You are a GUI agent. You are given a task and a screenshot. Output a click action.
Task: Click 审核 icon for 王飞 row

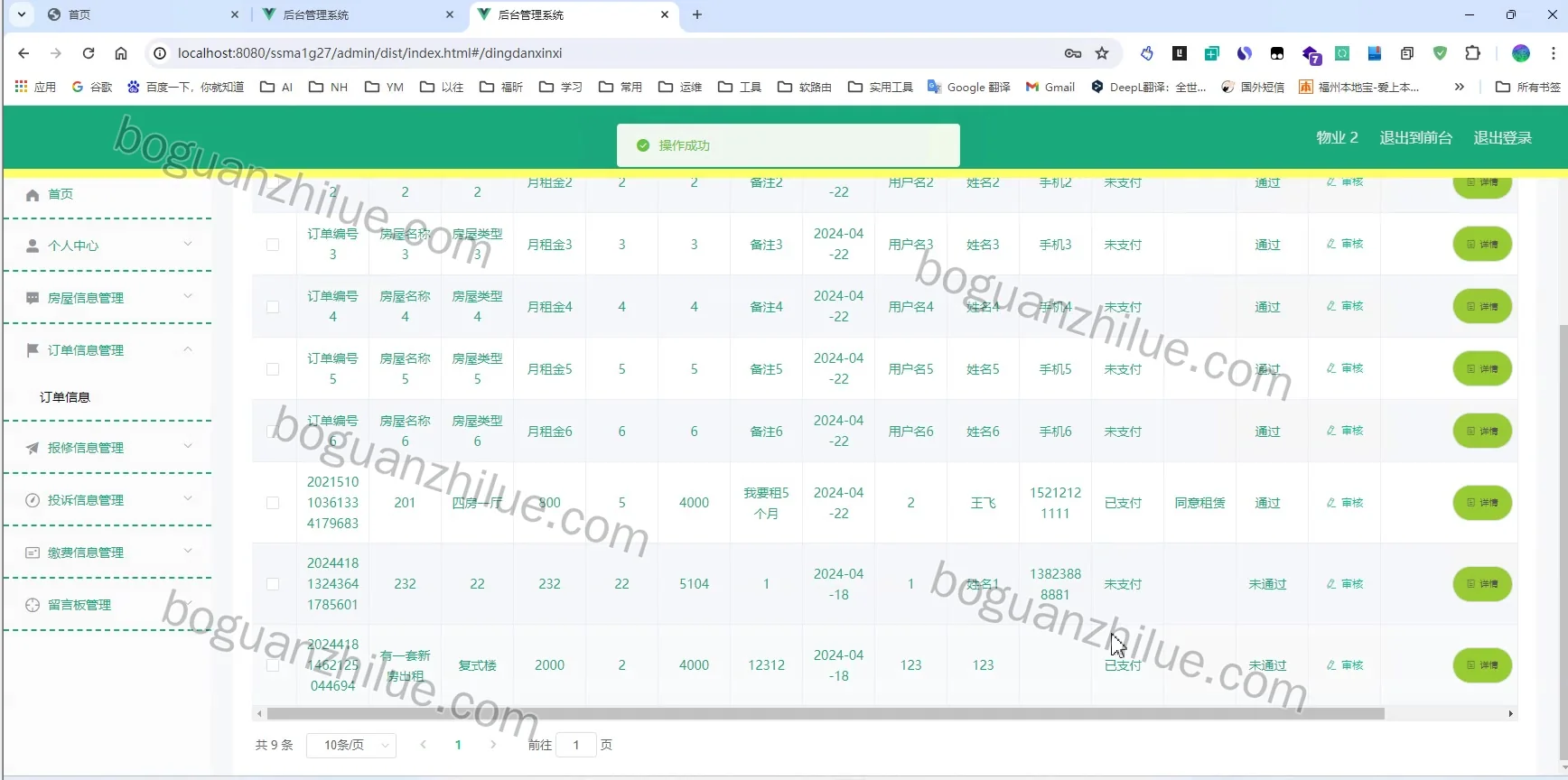coord(1331,503)
